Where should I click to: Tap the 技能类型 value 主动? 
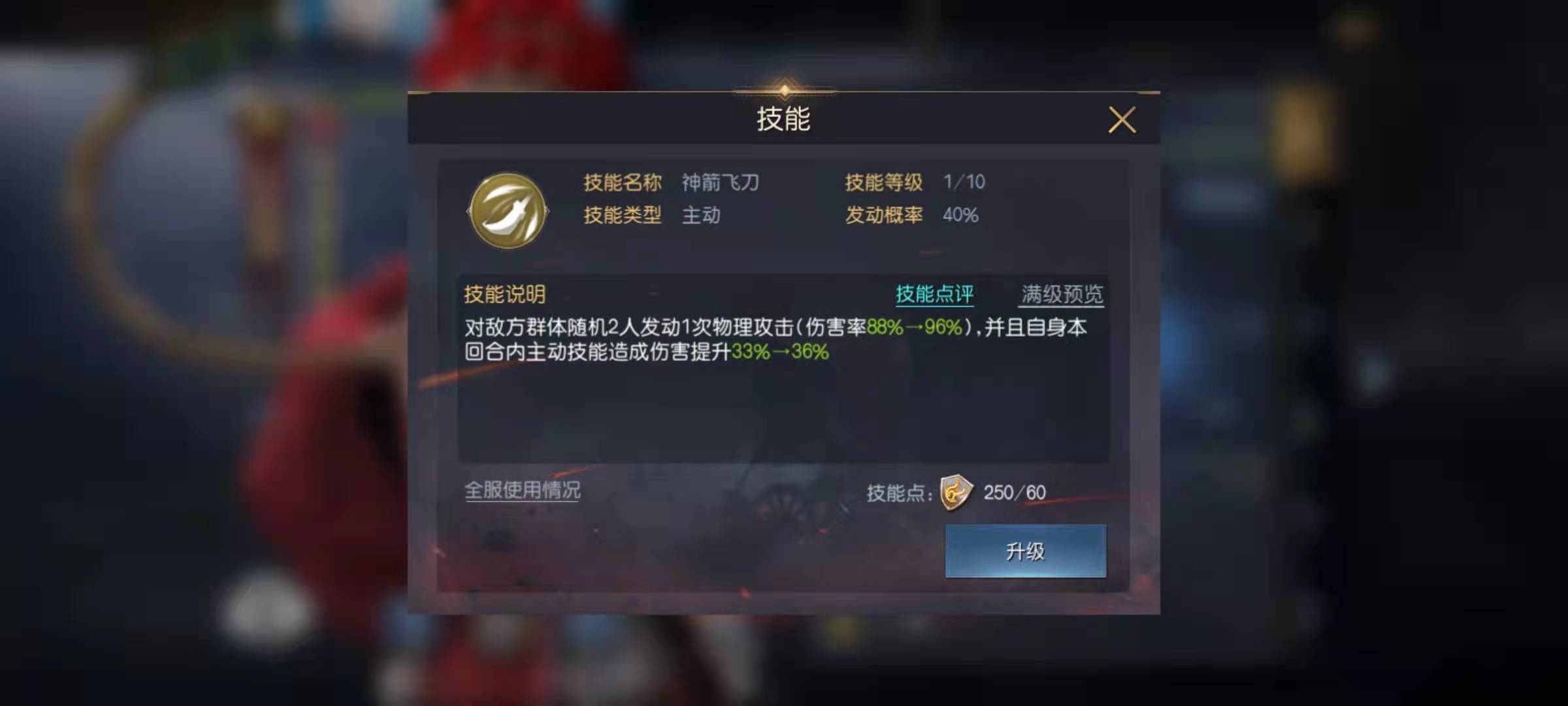(x=701, y=215)
